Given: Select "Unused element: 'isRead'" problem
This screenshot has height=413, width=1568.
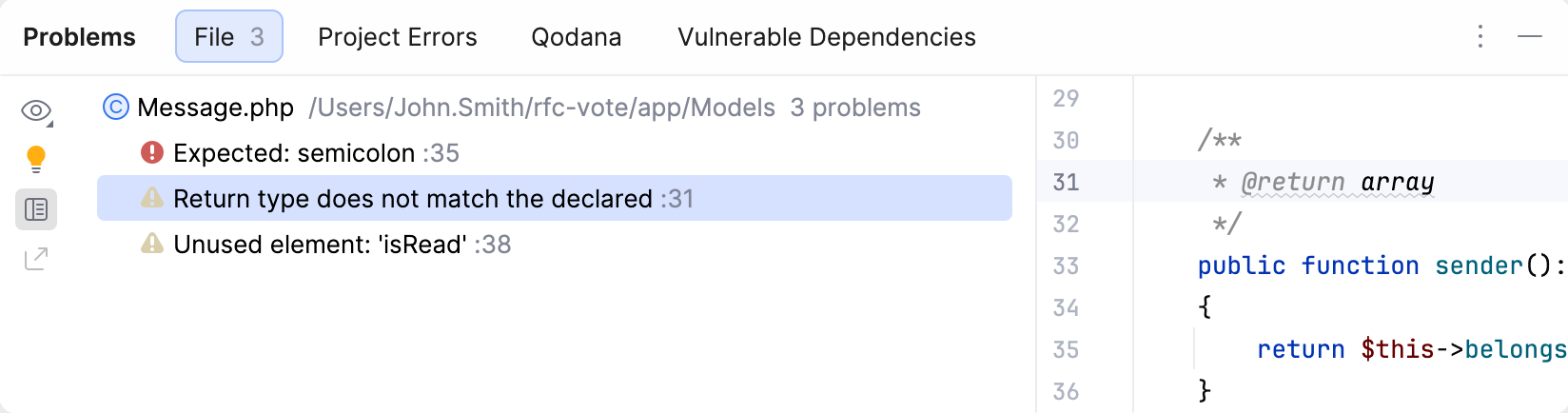Looking at the screenshot, I should (320, 245).
